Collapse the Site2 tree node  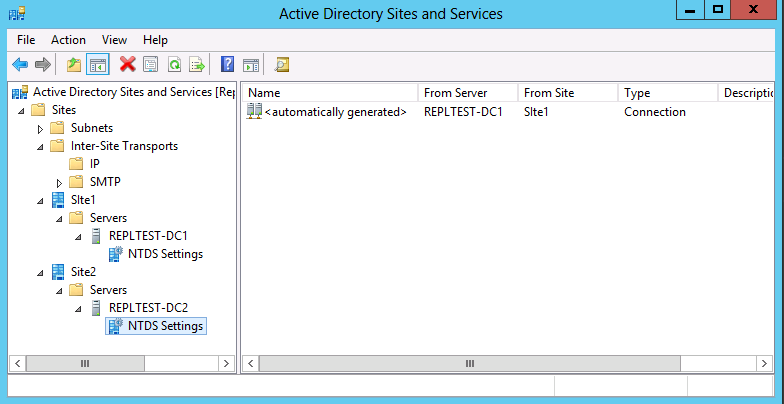click(x=40, y=273)
